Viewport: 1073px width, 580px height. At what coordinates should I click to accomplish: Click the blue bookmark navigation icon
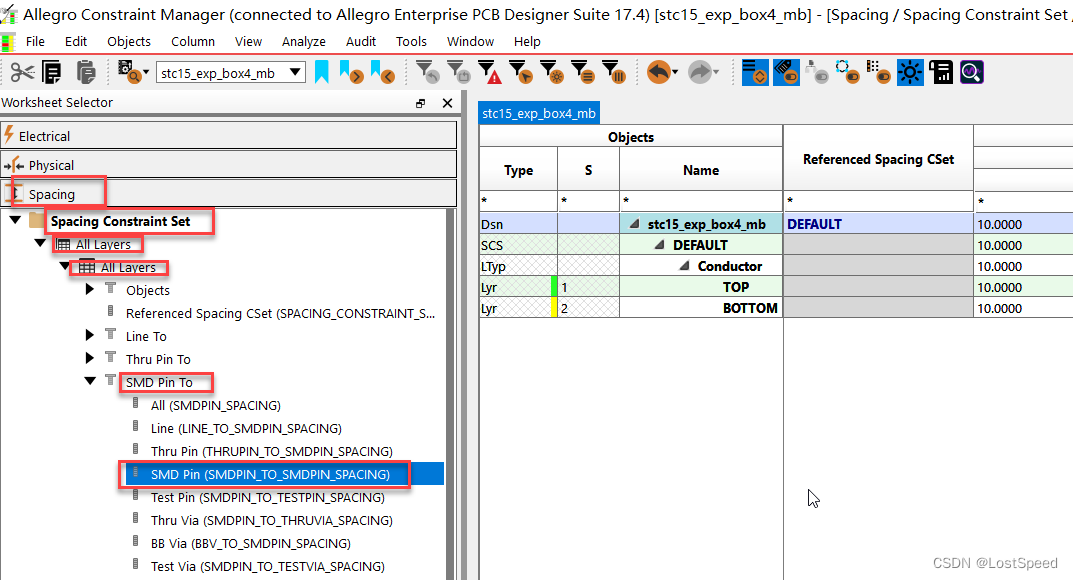[319, 72]
